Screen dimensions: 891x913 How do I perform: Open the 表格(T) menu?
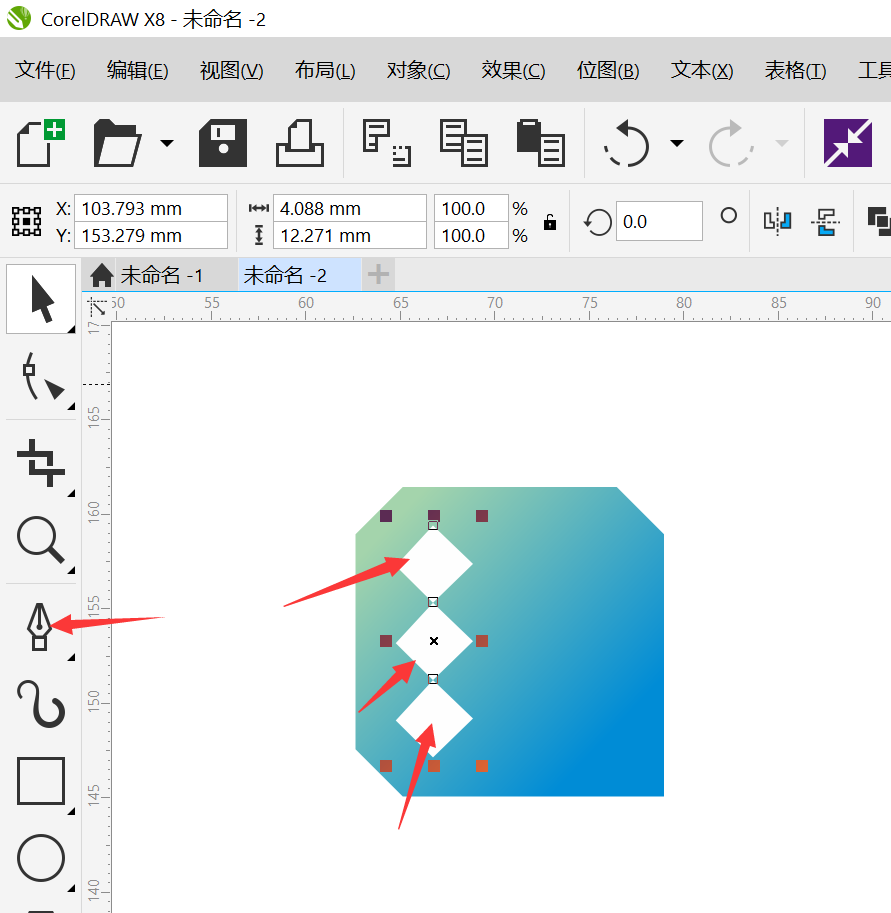click(795, 70)
